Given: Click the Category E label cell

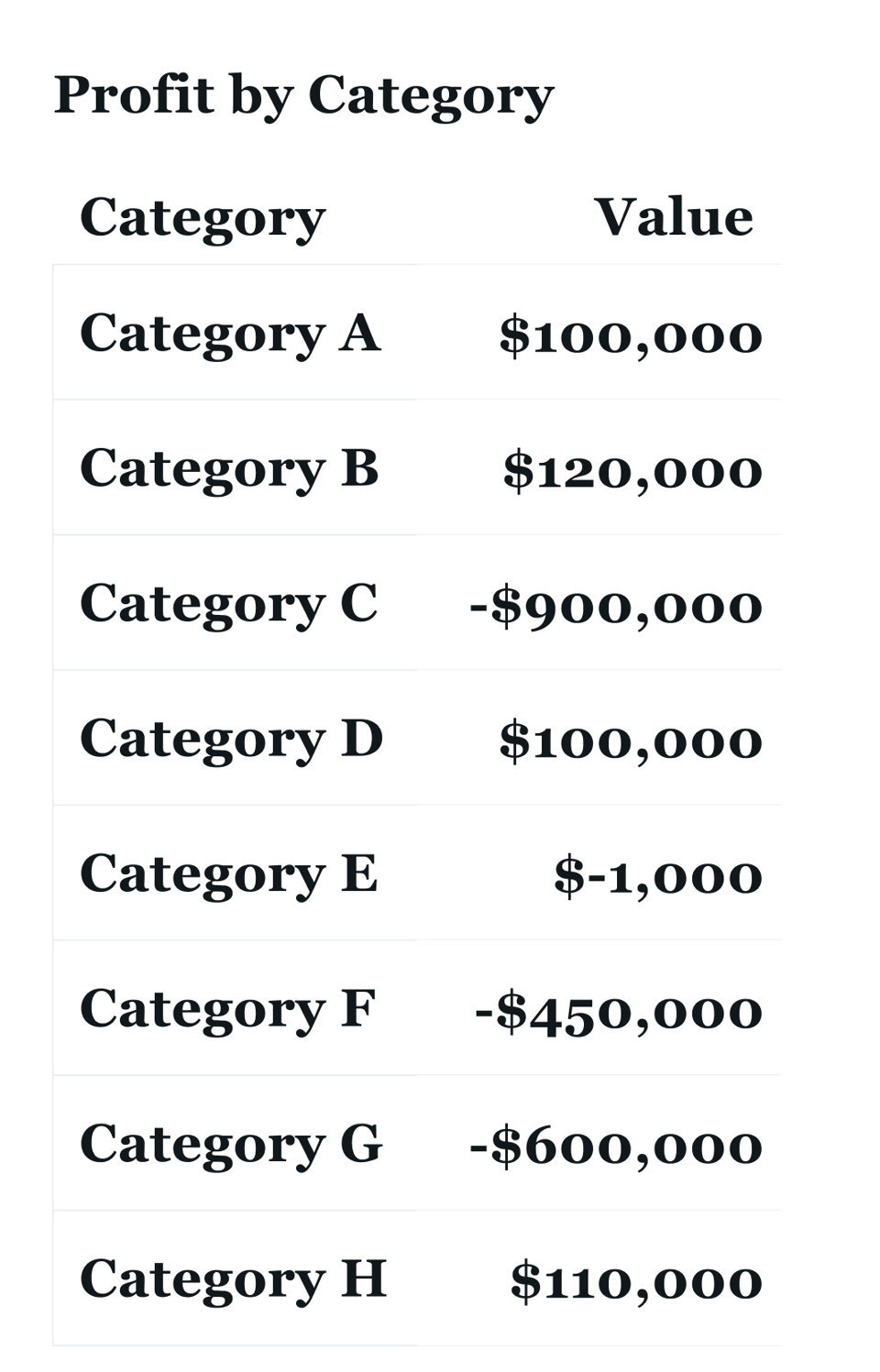Looking at the screenshot, I should 229,874.
